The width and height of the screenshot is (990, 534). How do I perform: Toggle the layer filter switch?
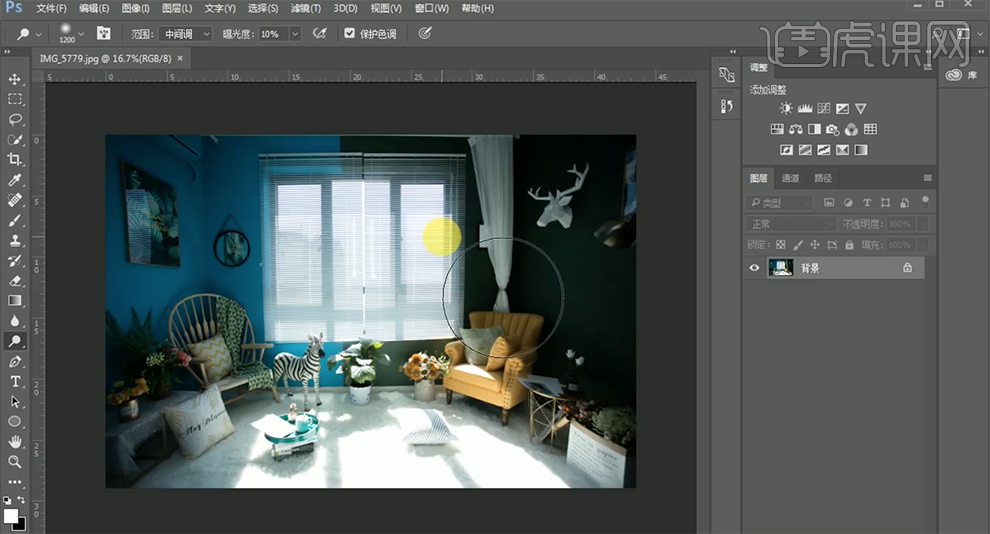(925, 202)
